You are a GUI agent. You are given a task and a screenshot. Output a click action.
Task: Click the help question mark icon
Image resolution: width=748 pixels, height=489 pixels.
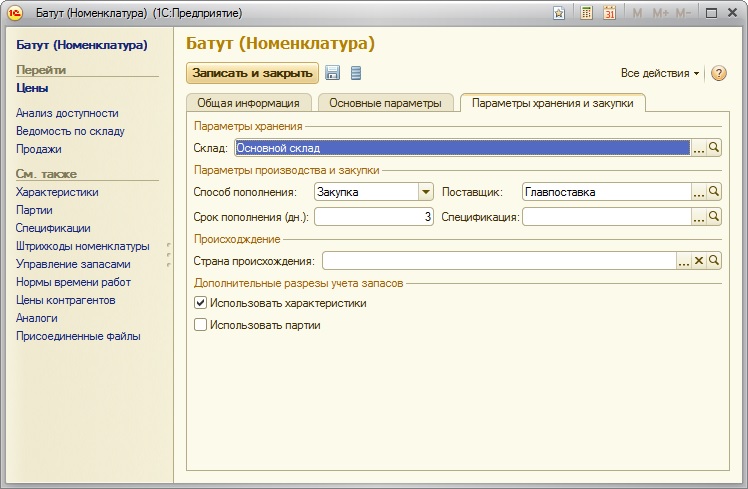tap(718, 74)
